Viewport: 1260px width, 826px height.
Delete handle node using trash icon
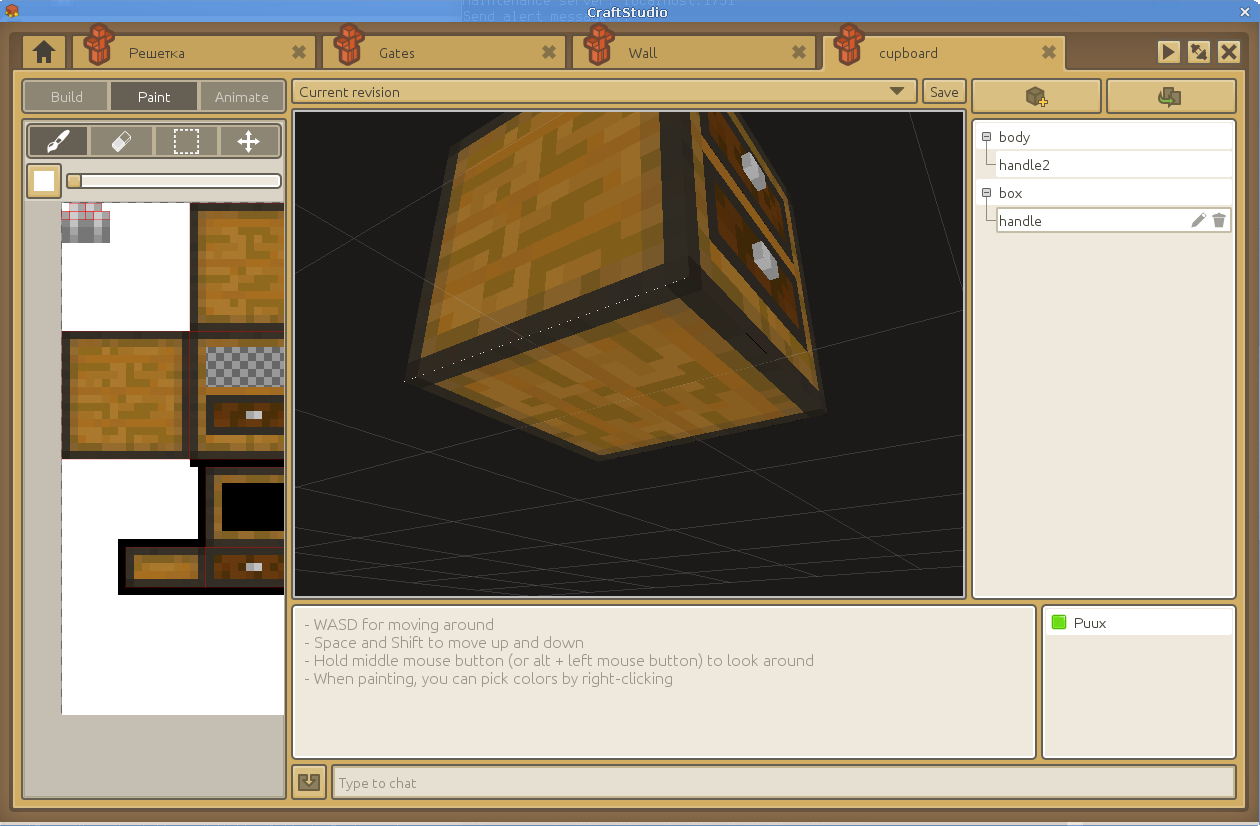coord(1218,221)
